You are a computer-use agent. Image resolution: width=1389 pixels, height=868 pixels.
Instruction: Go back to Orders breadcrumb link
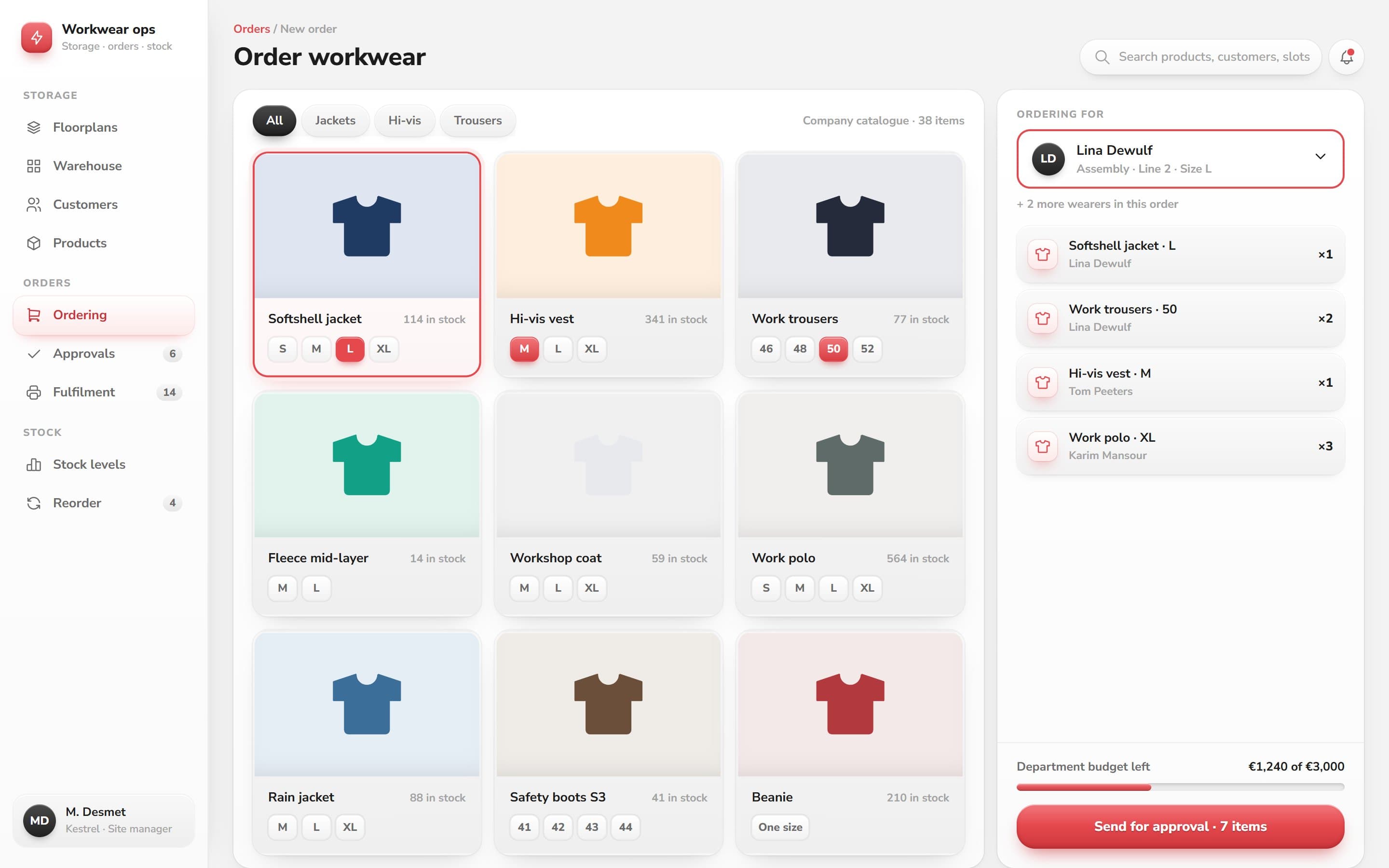click(x=251, y=29)
